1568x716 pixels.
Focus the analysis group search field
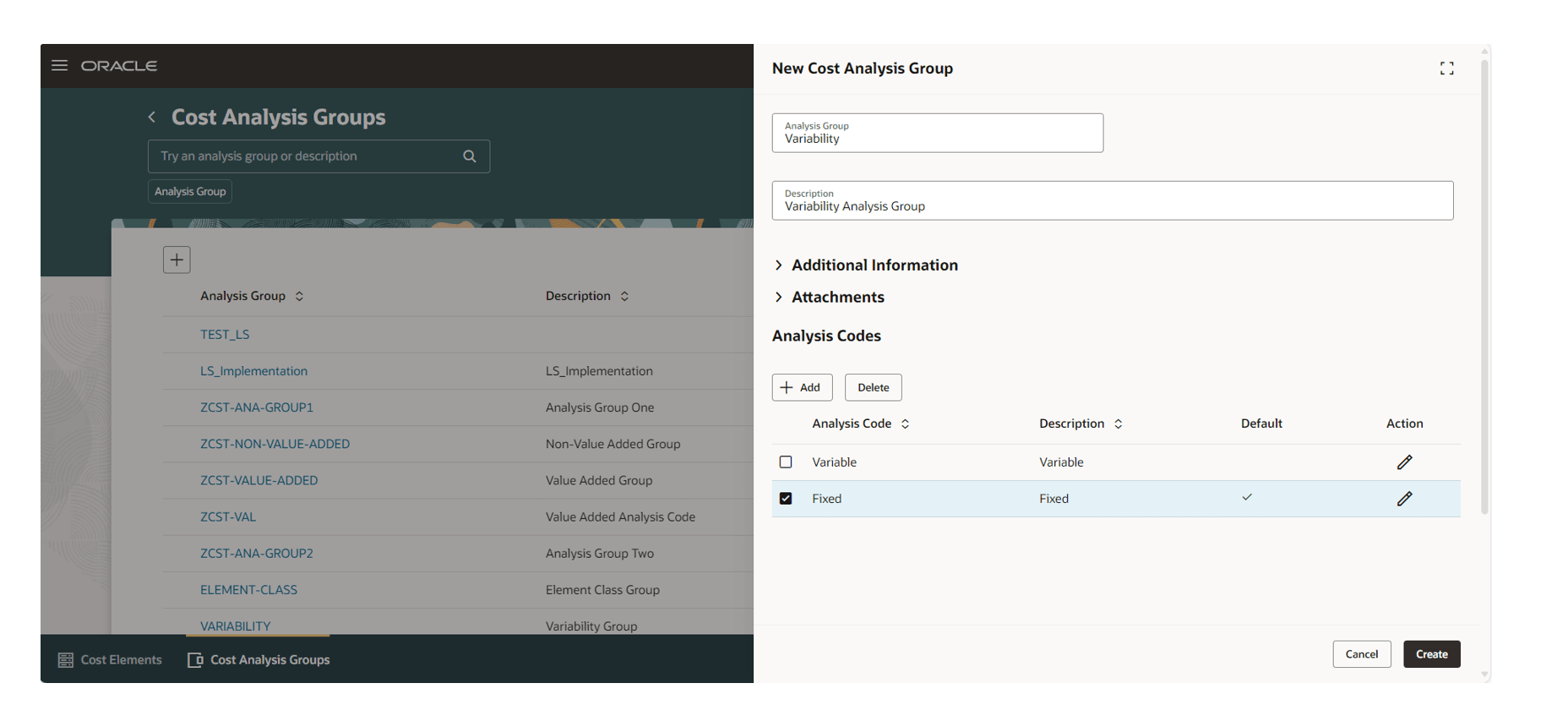point(318,156)
